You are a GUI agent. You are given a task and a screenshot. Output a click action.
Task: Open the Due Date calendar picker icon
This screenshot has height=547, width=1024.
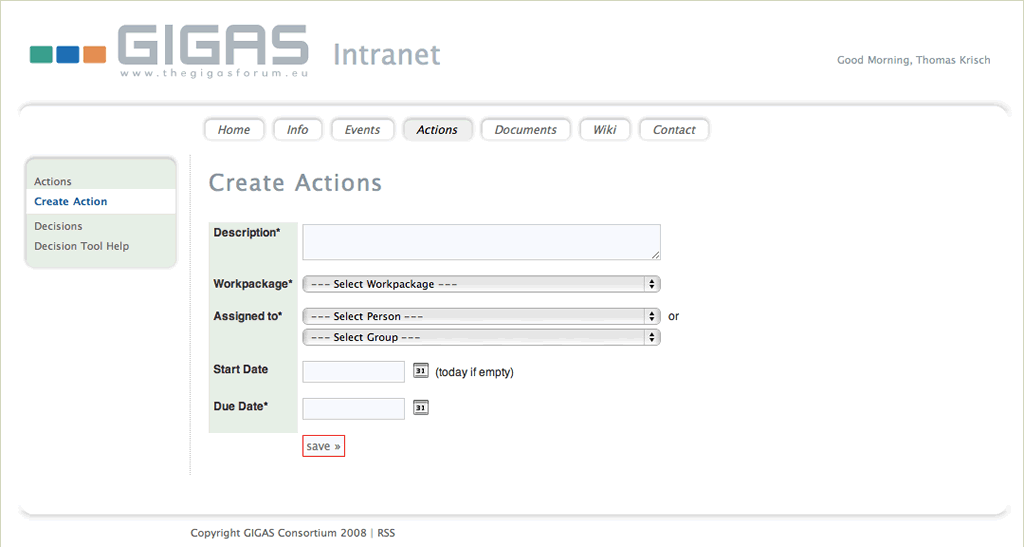click(x=421, y=407)
